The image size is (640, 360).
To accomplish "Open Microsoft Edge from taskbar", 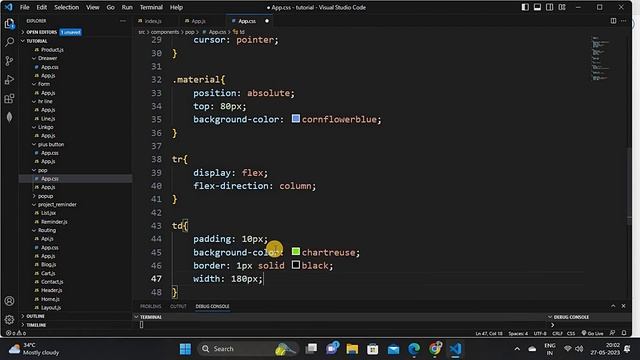I will (414, 349).
